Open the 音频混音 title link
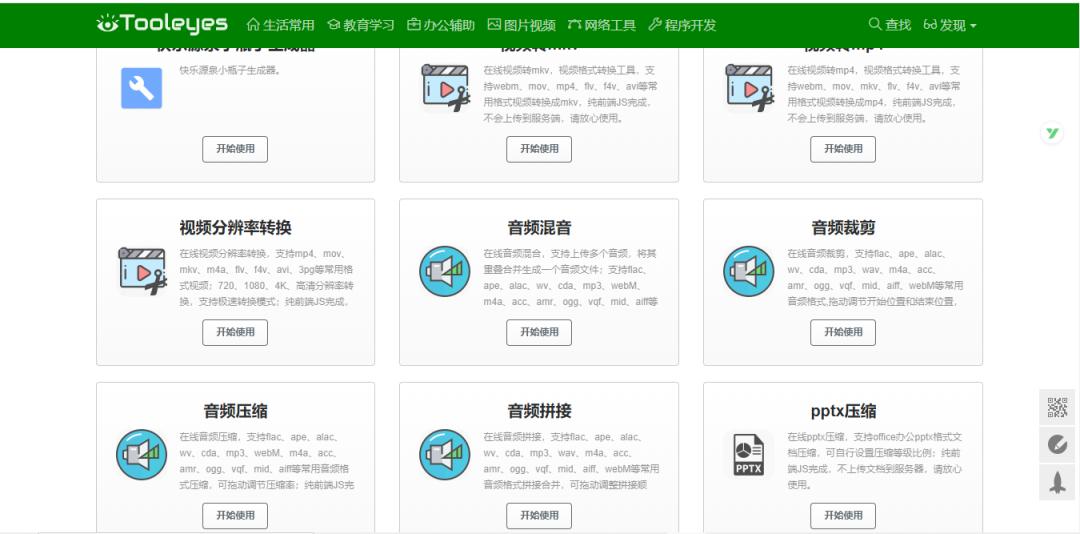The image size is (1080, 534). (539, 228)
